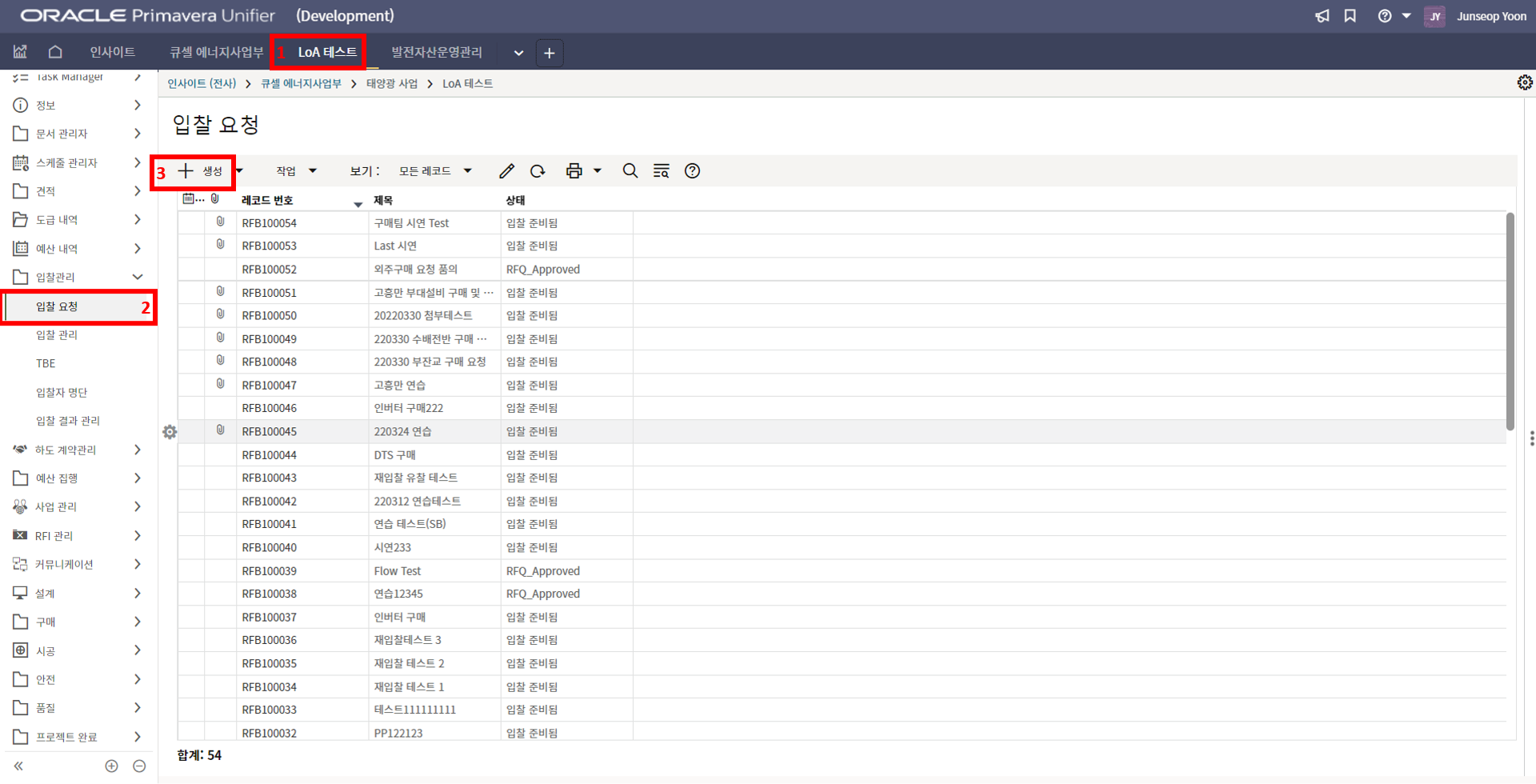
Task: Click the 생성 create button
Action: (x=200, y=171)
